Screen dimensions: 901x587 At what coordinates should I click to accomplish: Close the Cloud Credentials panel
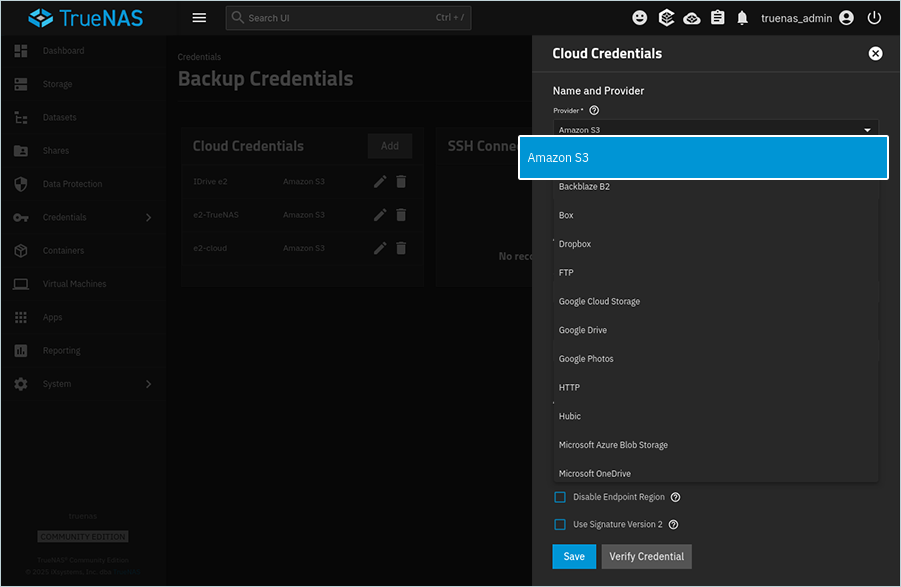pyautogui.click(x=875, y=54)
